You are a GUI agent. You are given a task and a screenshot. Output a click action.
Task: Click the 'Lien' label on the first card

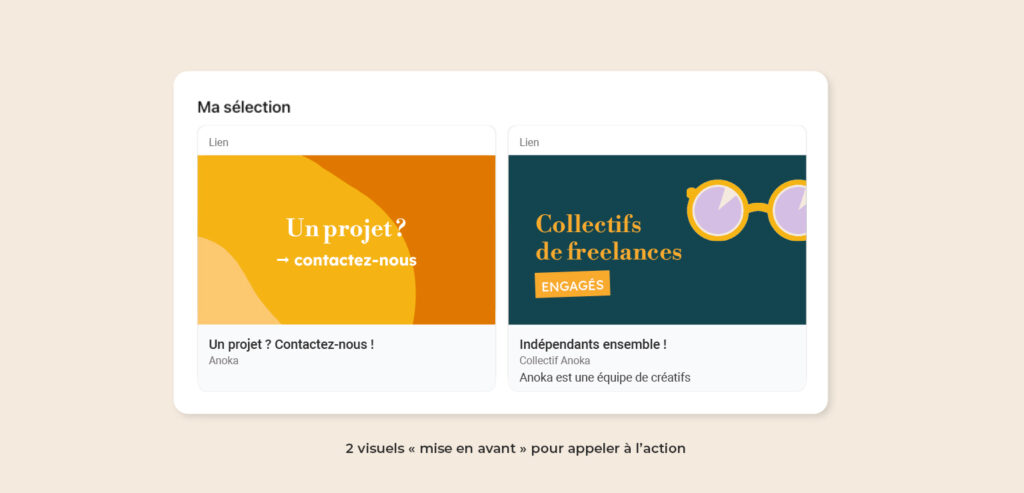coord(219,142)
